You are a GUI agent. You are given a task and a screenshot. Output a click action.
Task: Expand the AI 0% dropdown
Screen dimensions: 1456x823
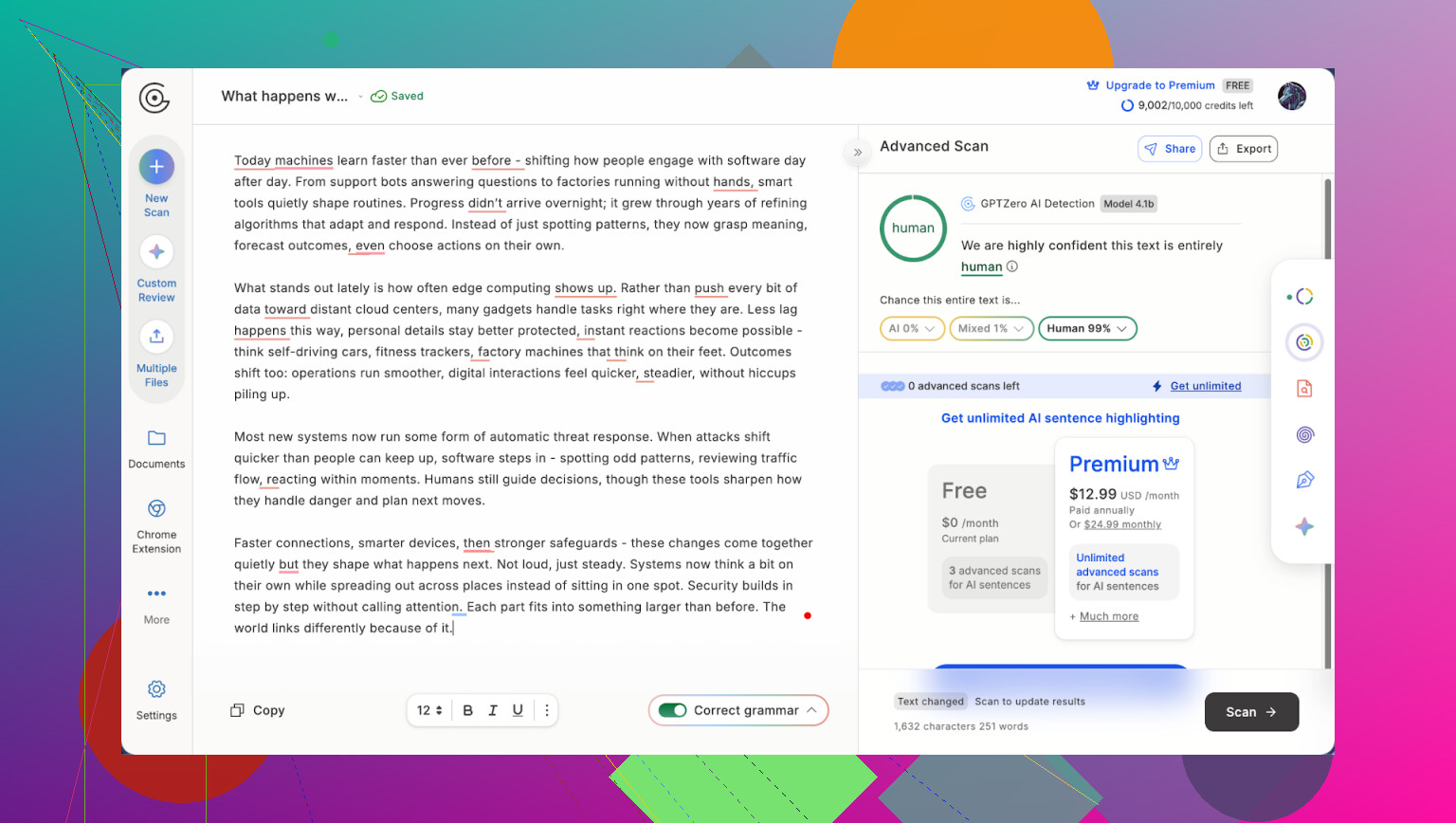pyautogui.click(x=911, y=329)
